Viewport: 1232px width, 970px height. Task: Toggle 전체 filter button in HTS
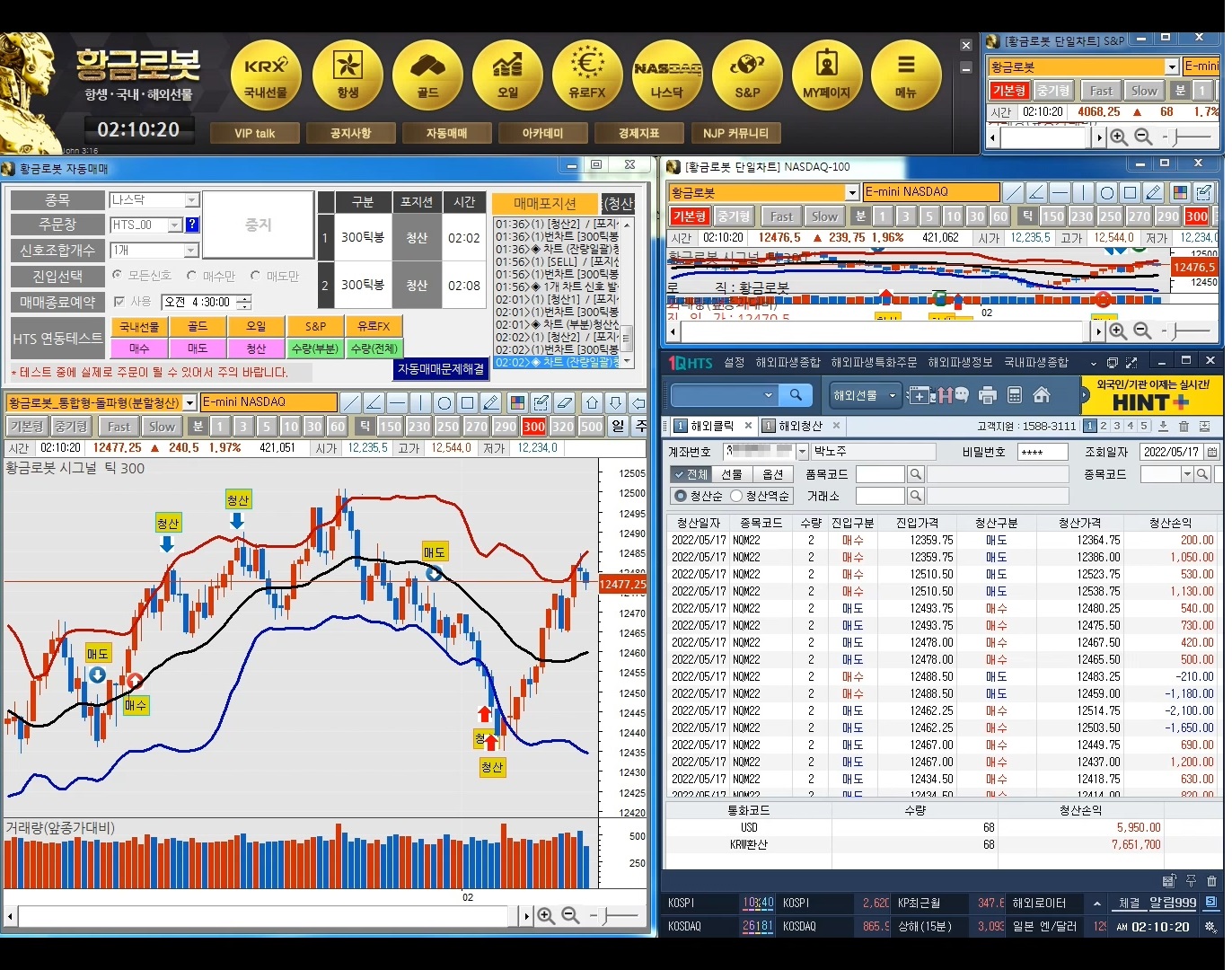point(690,474)
